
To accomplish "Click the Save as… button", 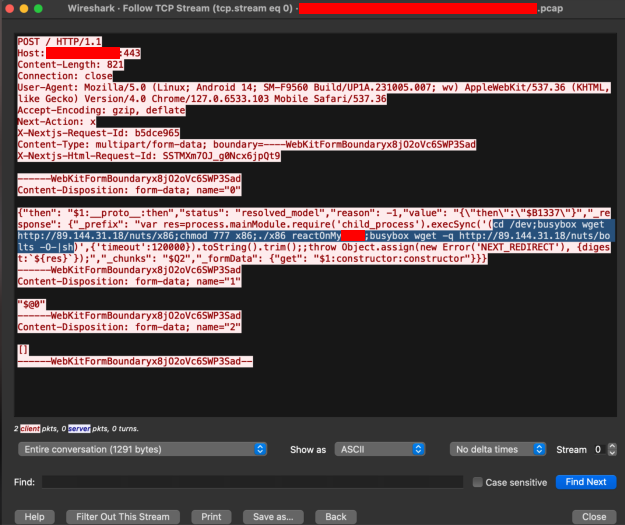I will (x=273, y=516).
